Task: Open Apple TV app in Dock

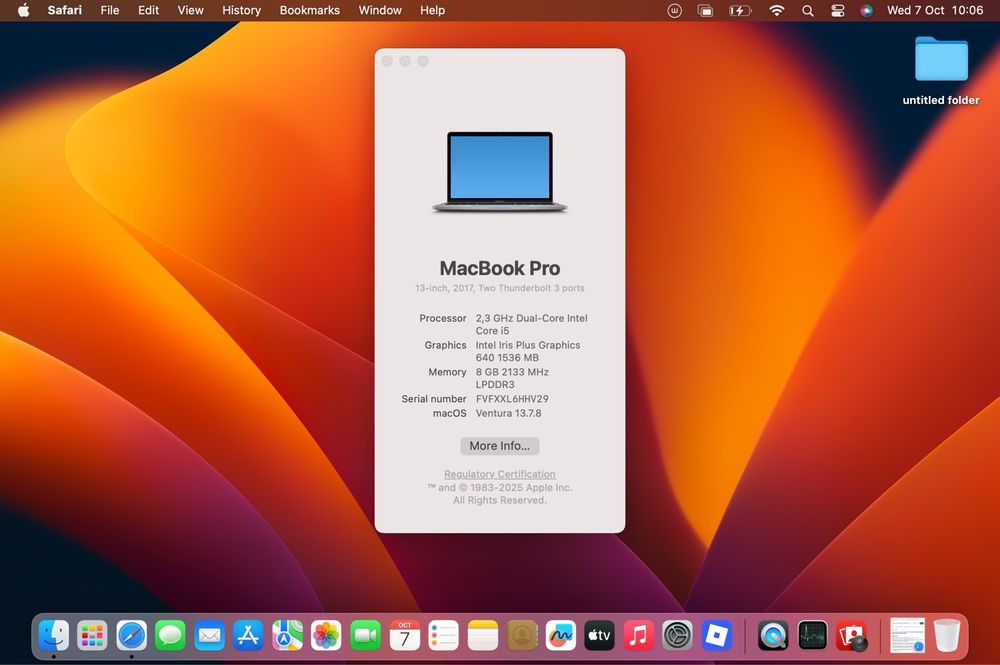Action: point(599,635)
